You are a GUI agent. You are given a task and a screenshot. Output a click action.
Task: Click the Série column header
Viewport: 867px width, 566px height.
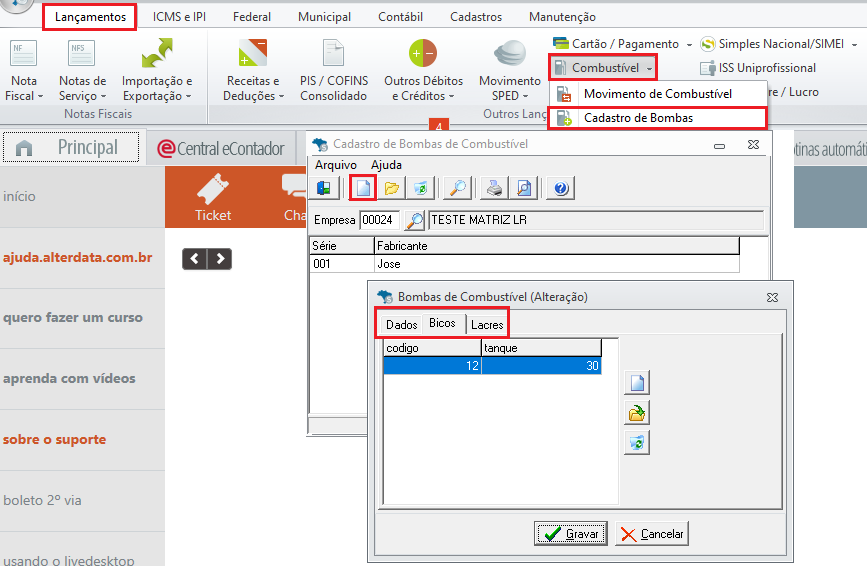[x=342, y=245]
